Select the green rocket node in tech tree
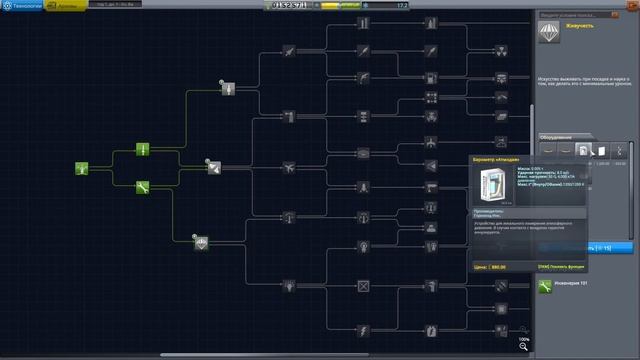The height and width of the screenshot is (360, 640). click(142, 149)
